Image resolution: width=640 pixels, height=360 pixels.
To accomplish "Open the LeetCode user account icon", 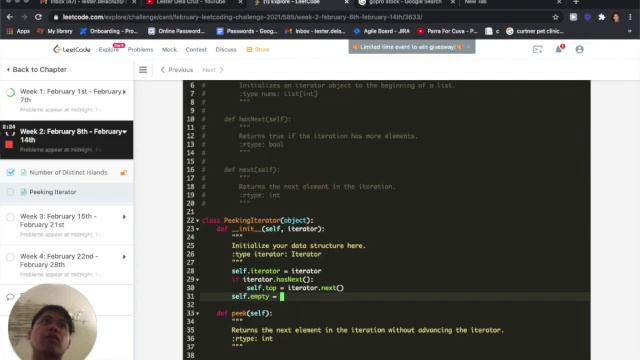I will [x=579, y=49].
